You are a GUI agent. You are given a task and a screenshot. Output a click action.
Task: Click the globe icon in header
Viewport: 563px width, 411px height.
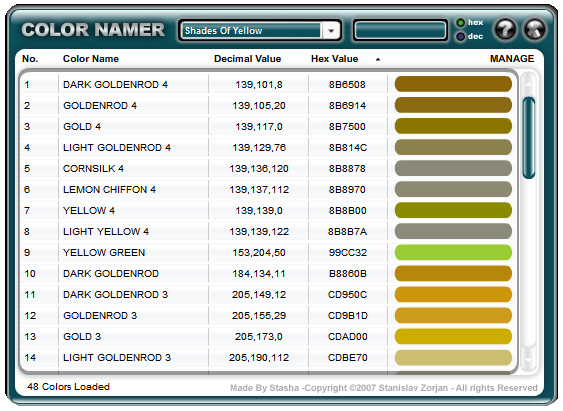pos(535,29)
